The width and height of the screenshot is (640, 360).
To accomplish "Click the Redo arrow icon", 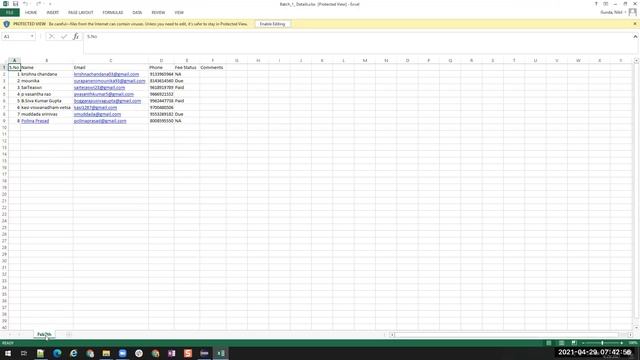I will click(38, 4).
